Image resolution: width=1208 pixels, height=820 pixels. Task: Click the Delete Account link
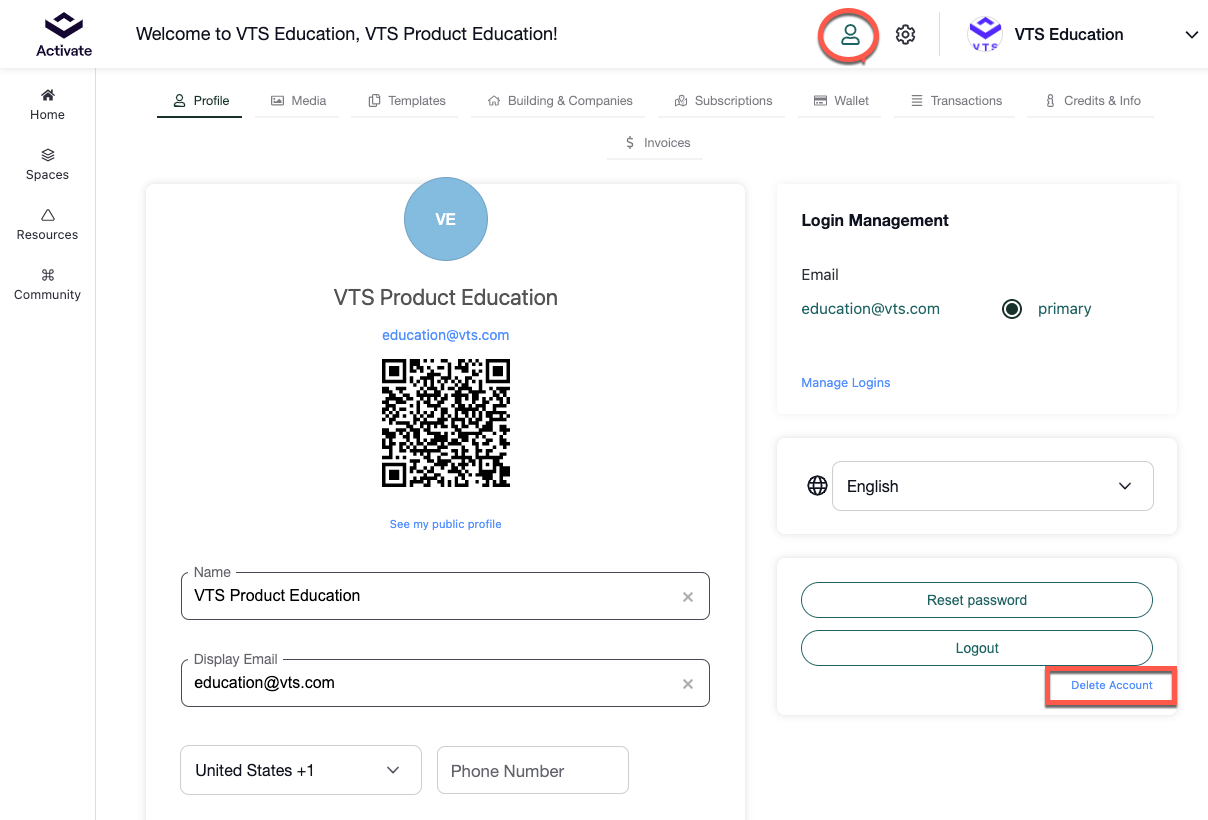click(1111, 686)
